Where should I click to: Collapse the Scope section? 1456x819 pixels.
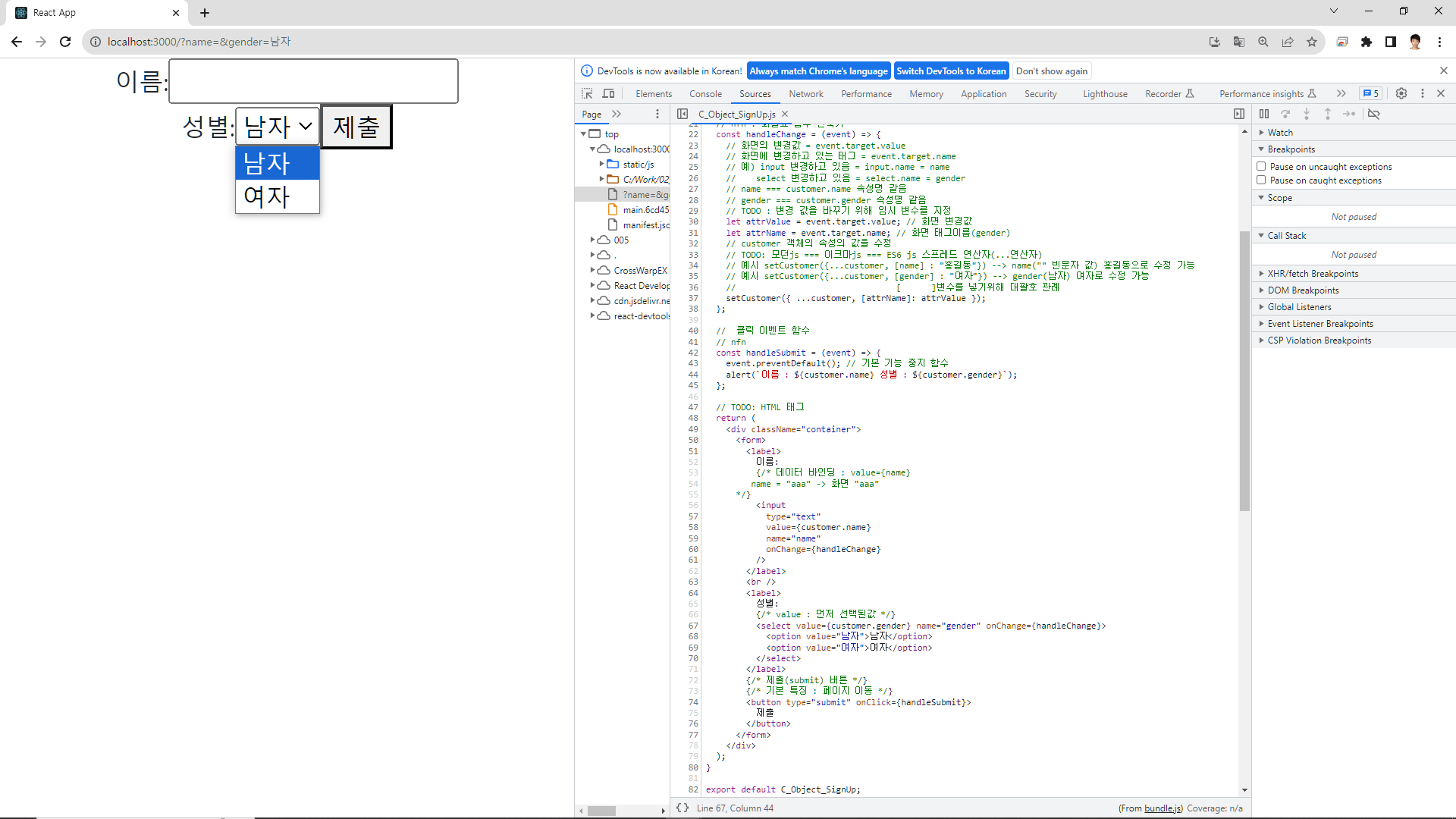(x=1354, y=198)
